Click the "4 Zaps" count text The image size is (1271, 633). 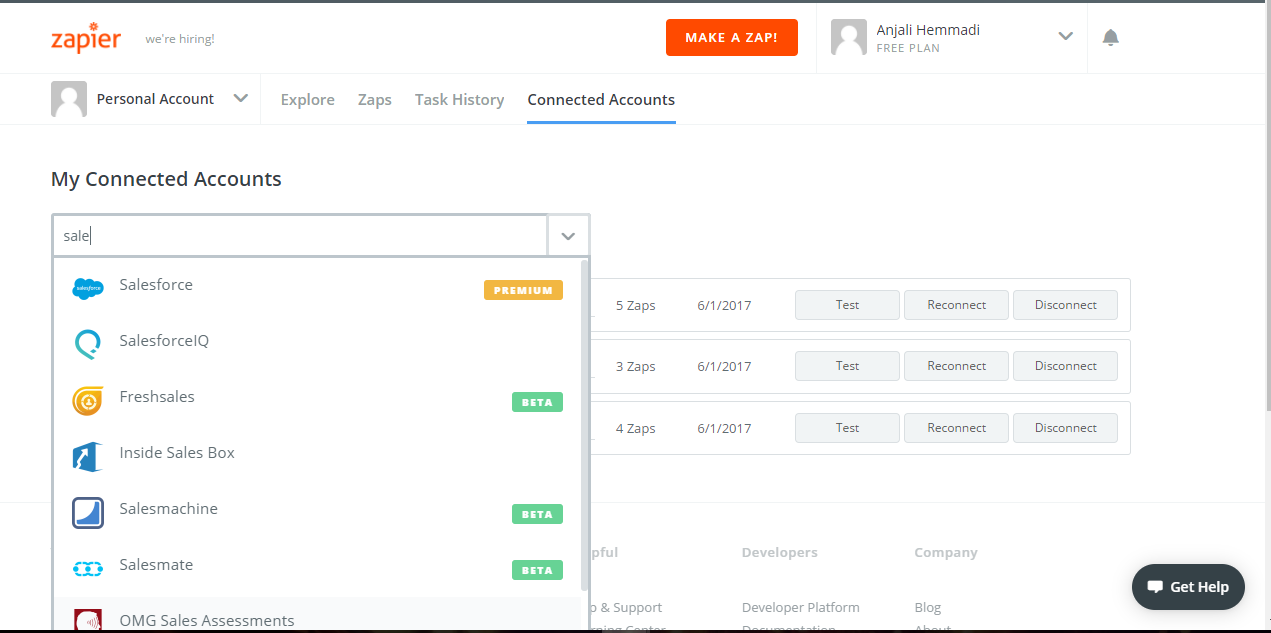[x=636, y=428]
